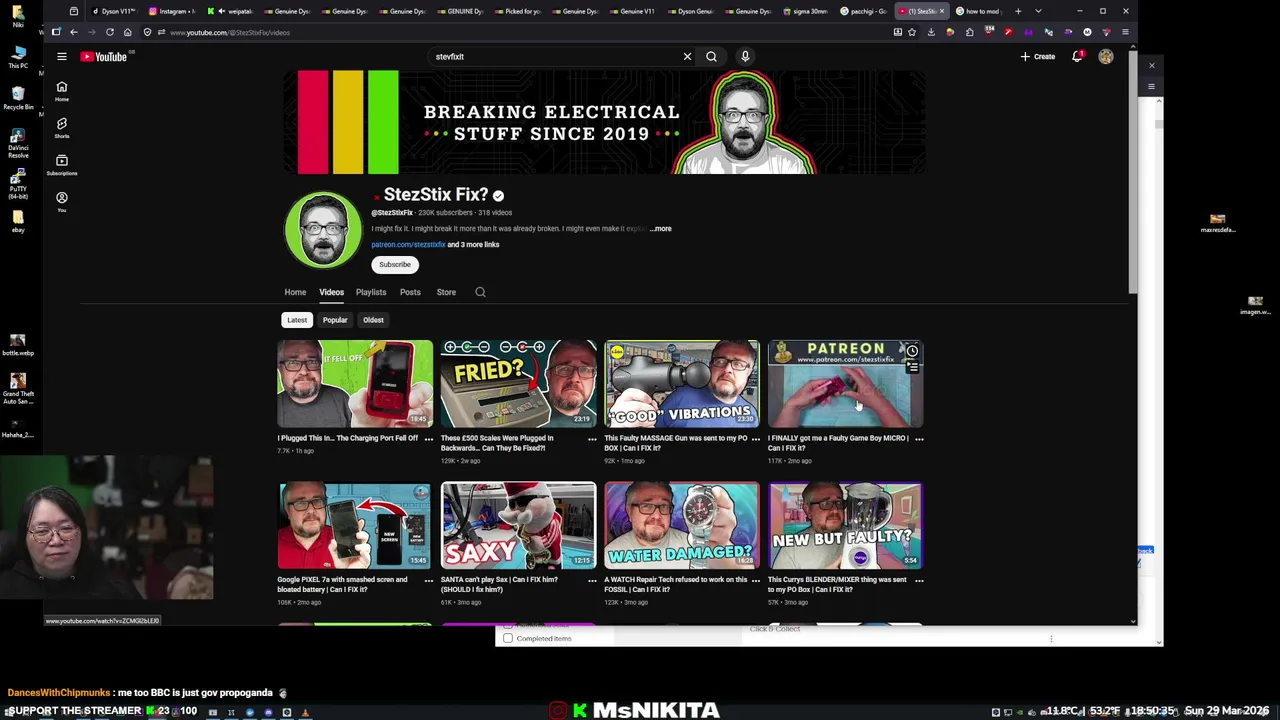Open the WATER DAMAGED? watch video thumbnail
Viewport: 1280px width, 720px height.
[x=682, y=526]
